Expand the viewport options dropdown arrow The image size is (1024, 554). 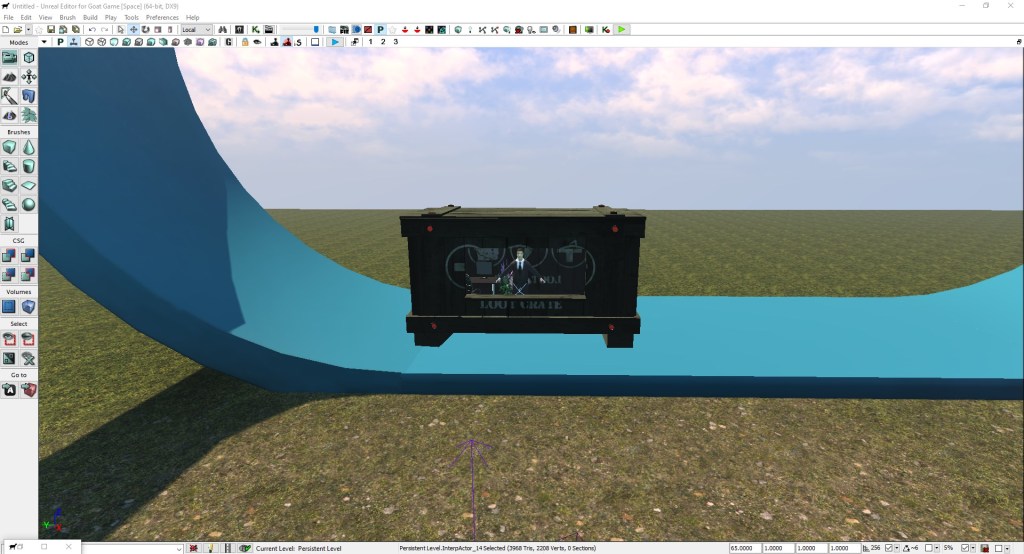pos(46,42)
